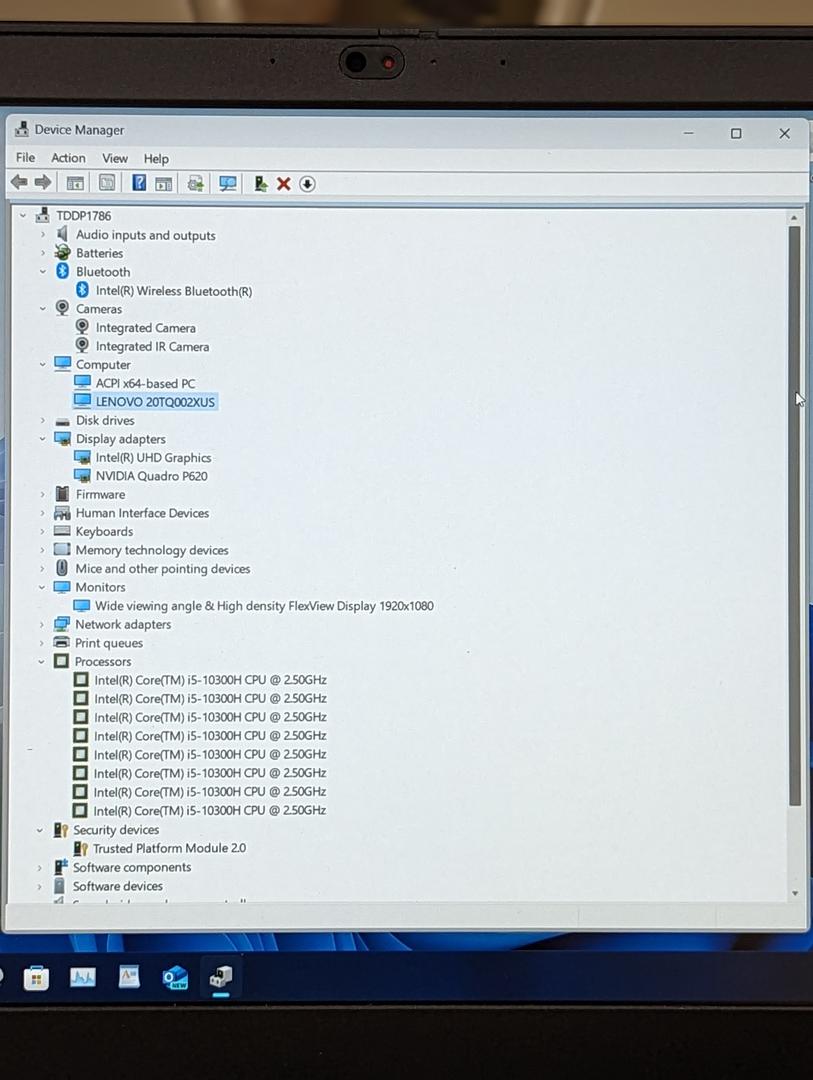The image size is (813, 1080).
Task: Select the Integrated Camera device
Action: 145,328
